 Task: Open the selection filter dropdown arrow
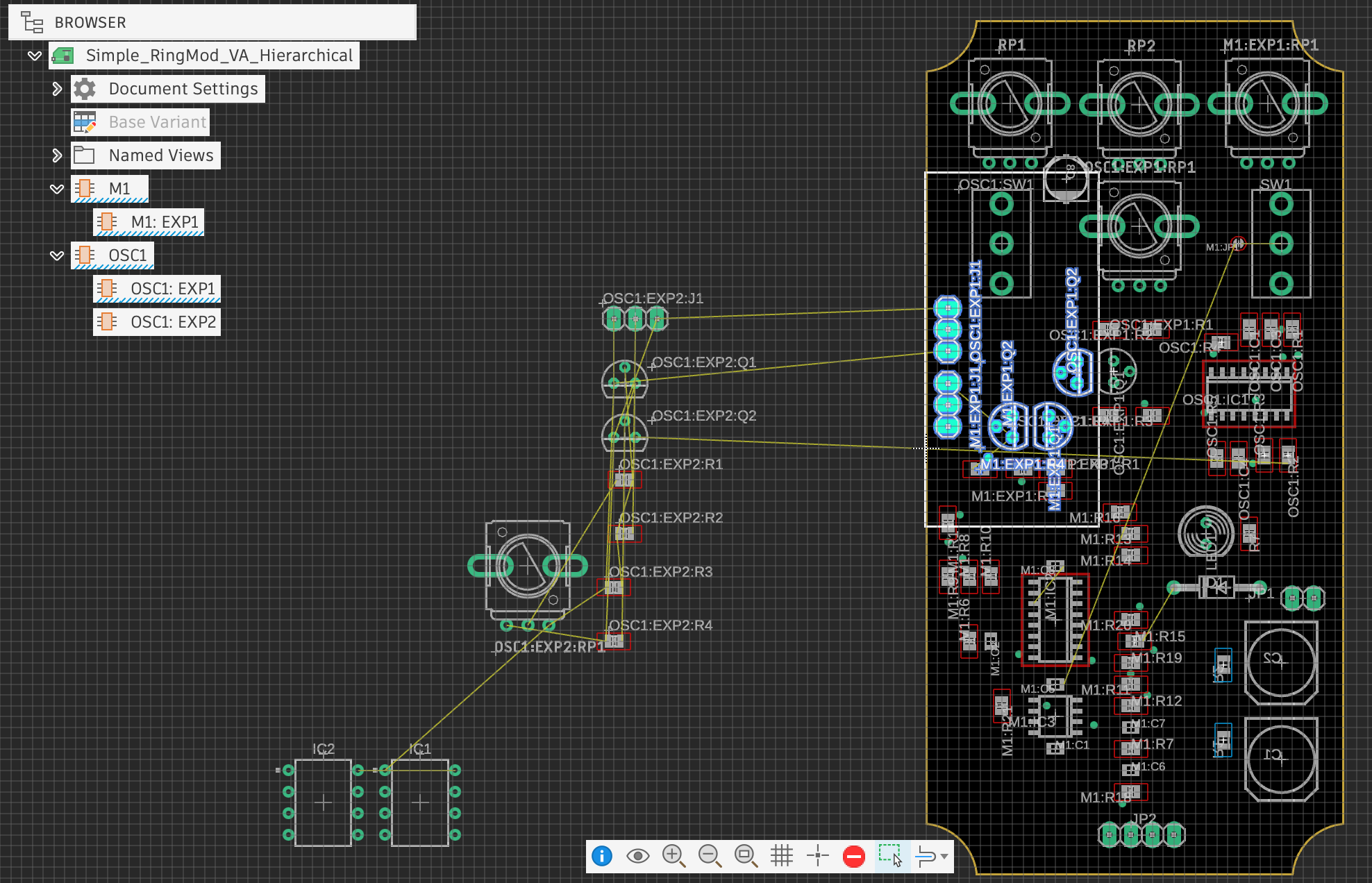(944, 857)
